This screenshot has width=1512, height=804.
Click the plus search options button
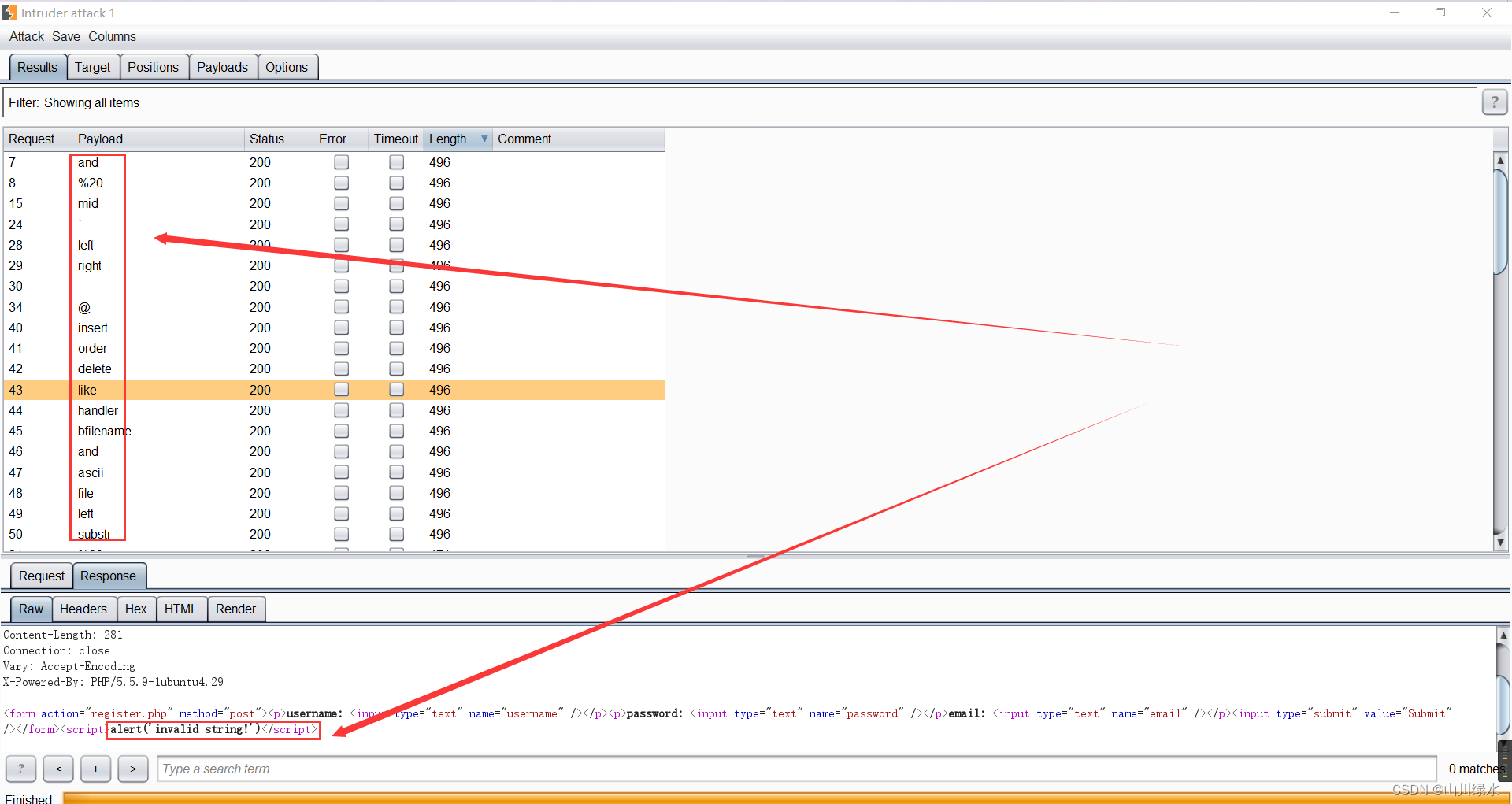(95, 769)
